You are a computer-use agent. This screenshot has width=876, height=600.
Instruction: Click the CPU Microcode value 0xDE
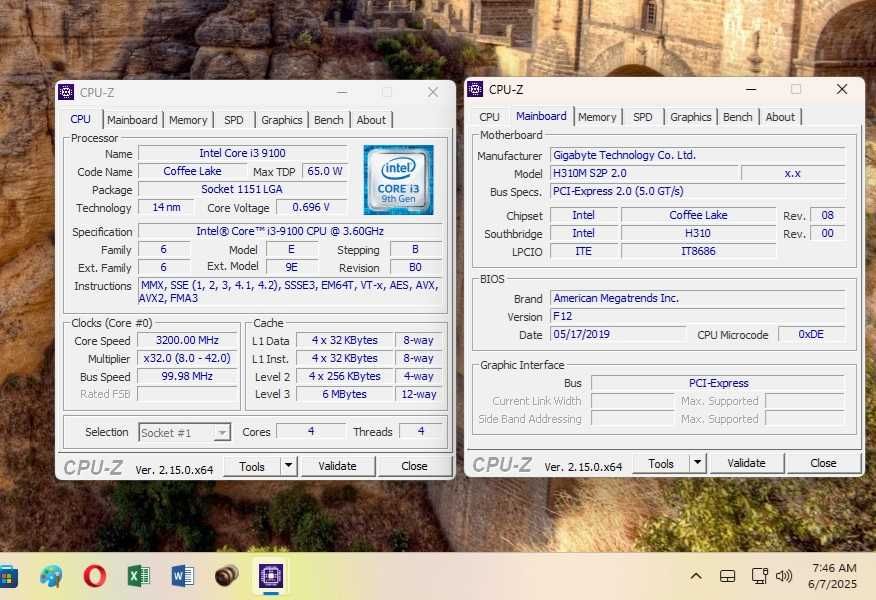tap(811, 334)
